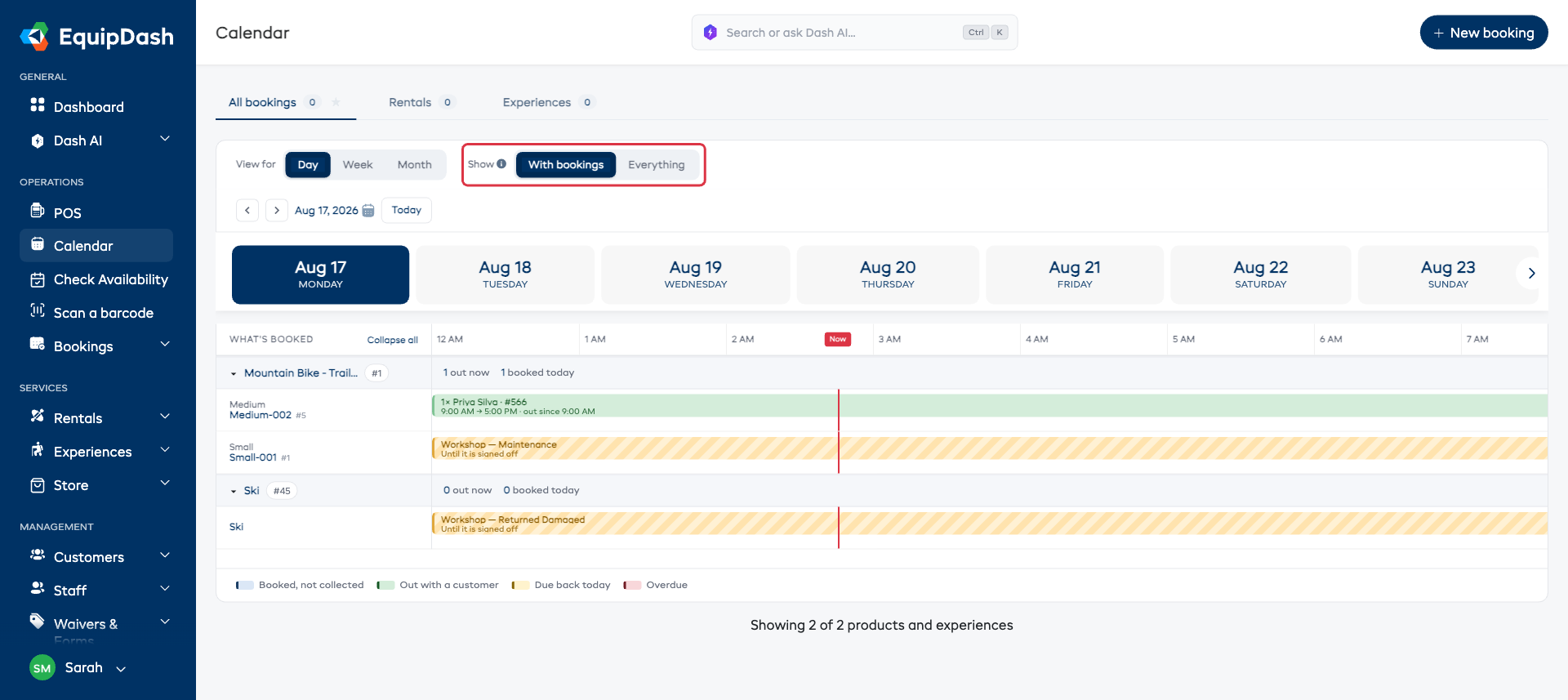The width and height of the screenshot is (1568, 700).
Task: Open the Mountain Bike - Trail product link
Action: [301, 373]
